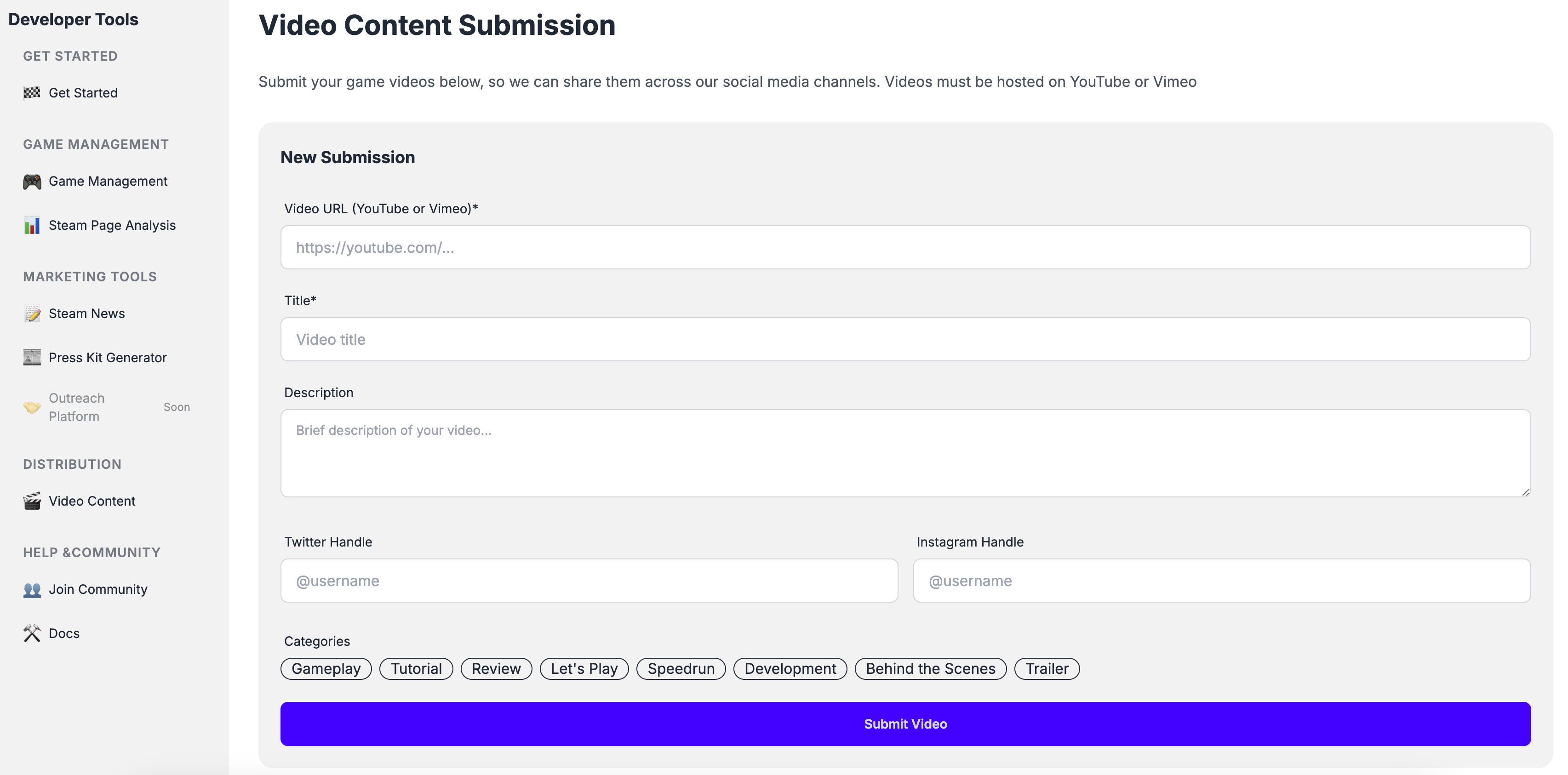The image size is (1568, 775).
Task: Open the Outreach Platform sidebar link
Action: [x=77, y=407]
